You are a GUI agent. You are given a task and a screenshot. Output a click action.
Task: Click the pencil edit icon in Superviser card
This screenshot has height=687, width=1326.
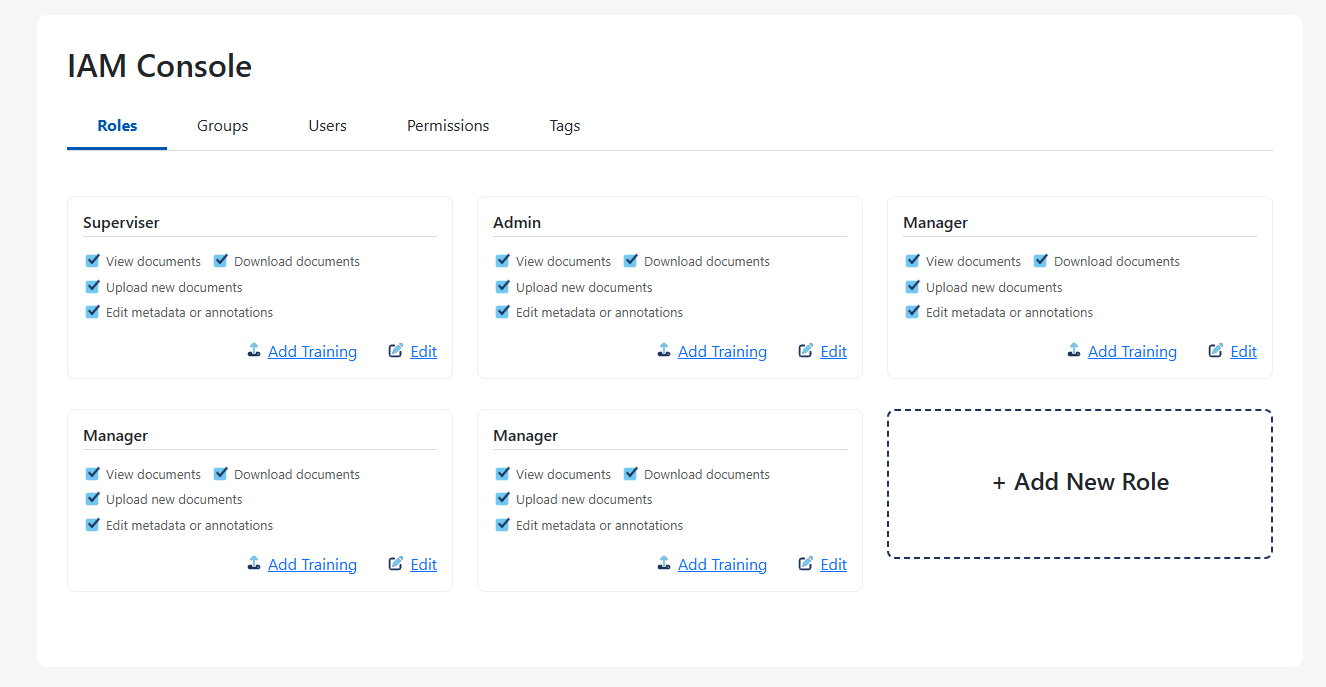[396, 351]
